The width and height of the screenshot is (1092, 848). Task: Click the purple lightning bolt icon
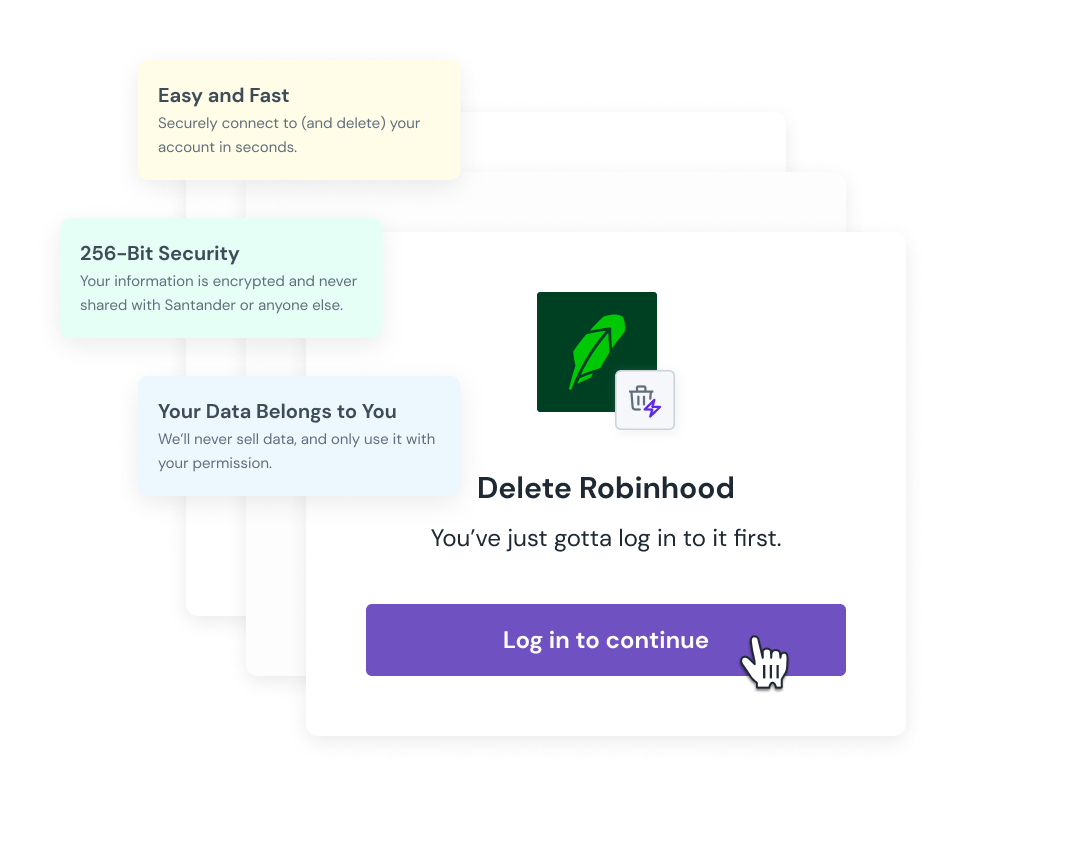pyautogui.click(x=653, y=407)
